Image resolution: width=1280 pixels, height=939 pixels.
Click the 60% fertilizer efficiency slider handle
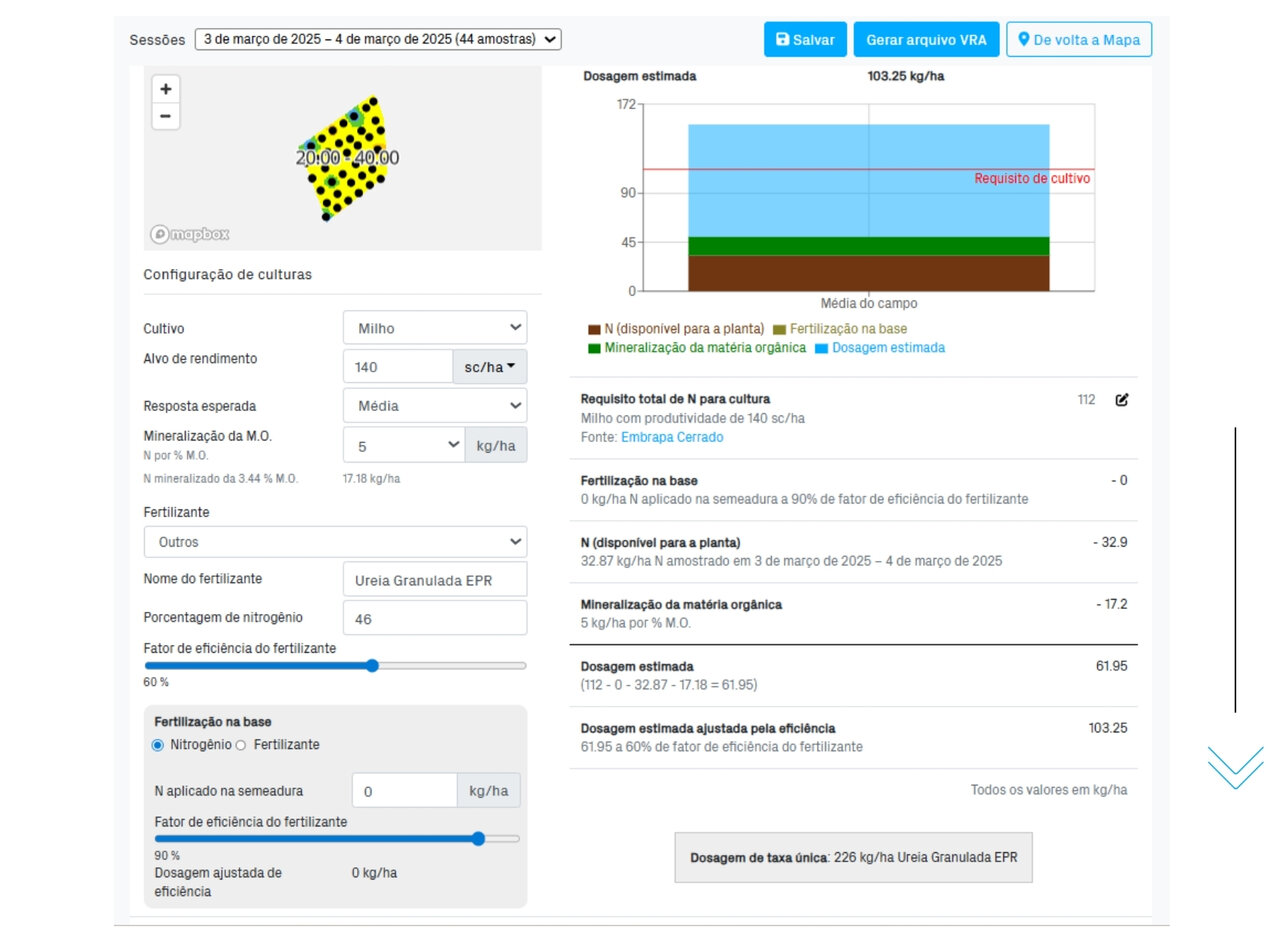click(372, 666)
